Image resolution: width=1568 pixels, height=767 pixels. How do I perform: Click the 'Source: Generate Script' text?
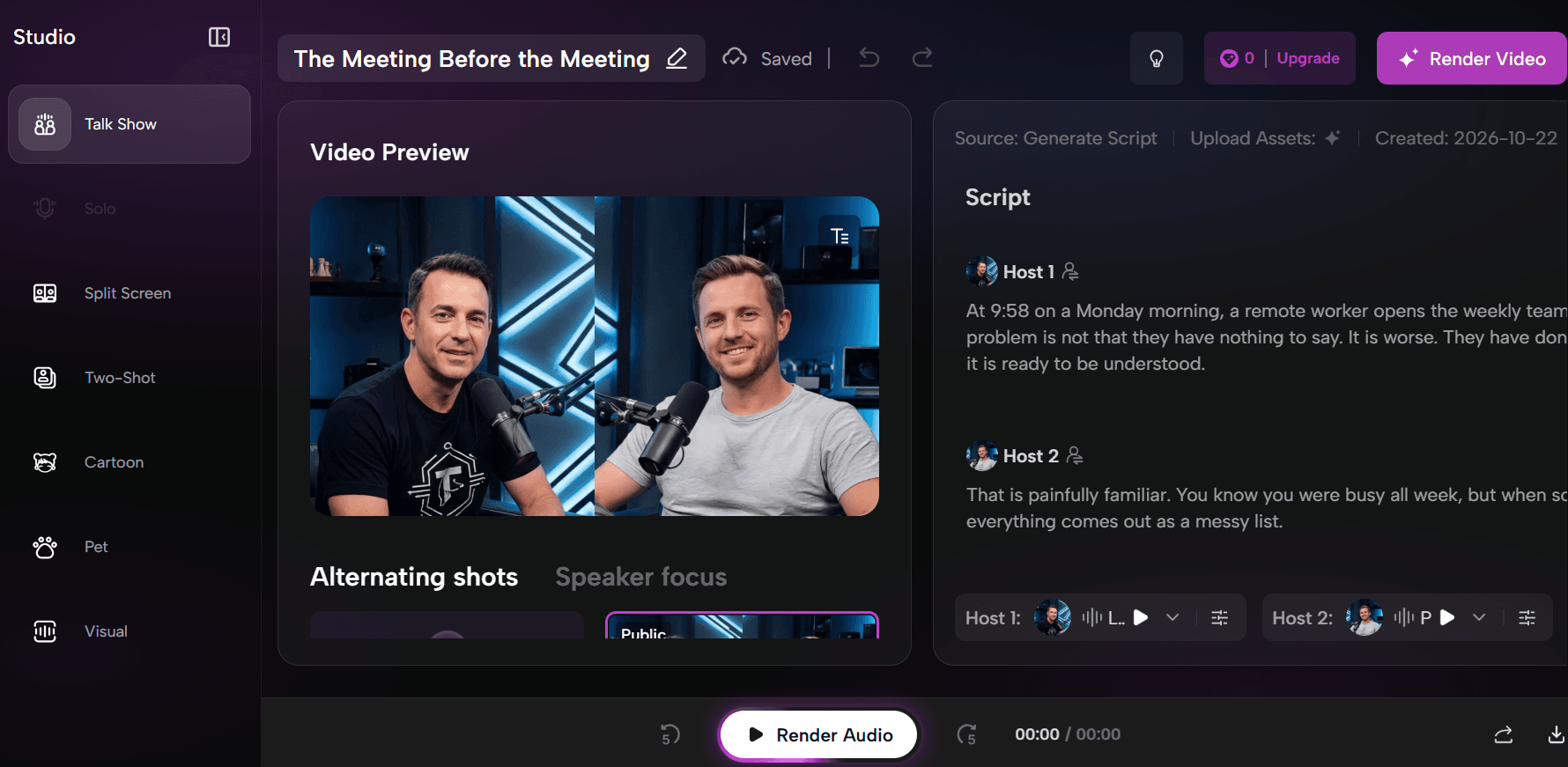[x=1055, y=138]
